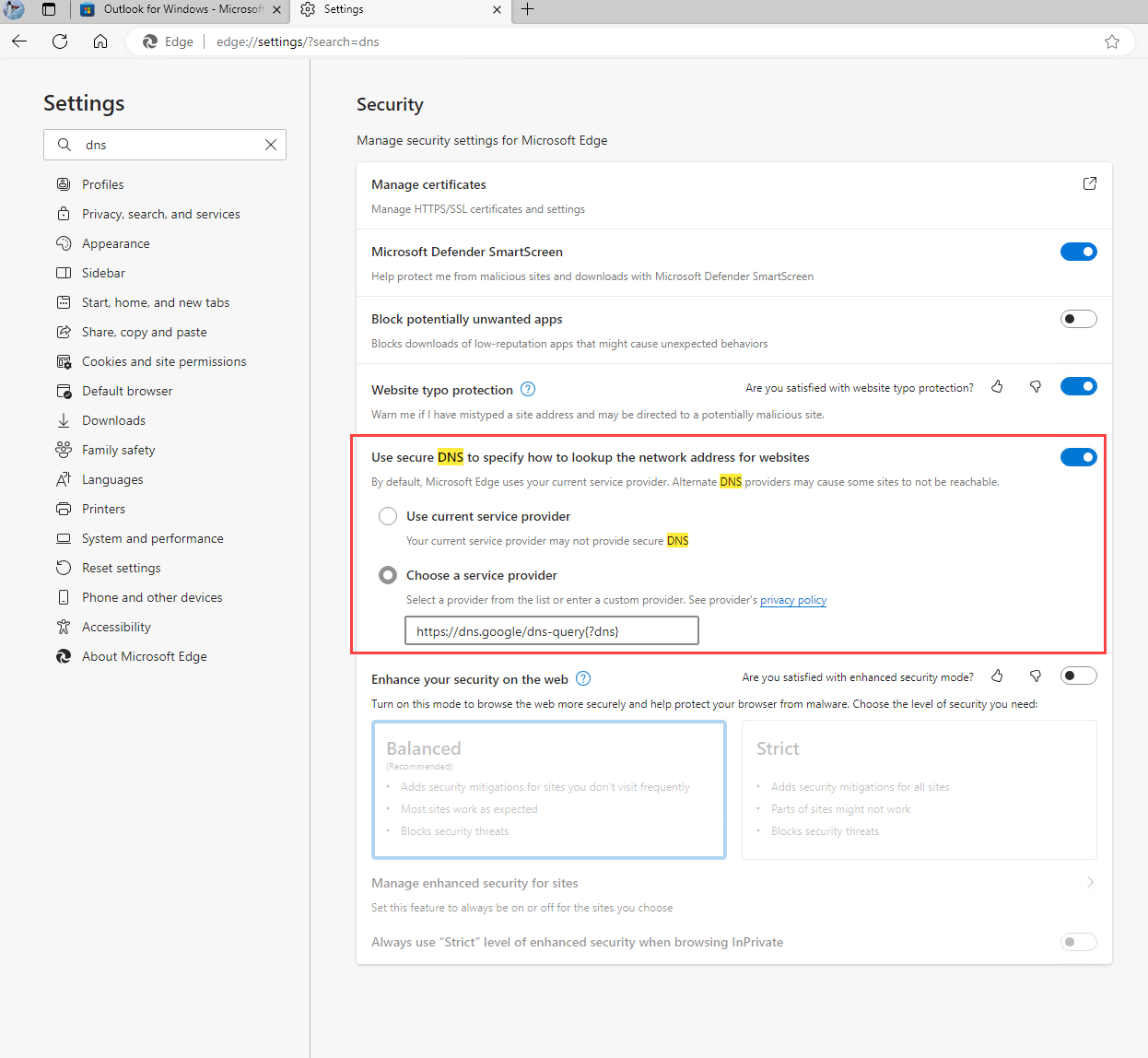Open Sidebar settings page
The height and width of the screenshot is (1058, 1148).
tap(103, 273)
